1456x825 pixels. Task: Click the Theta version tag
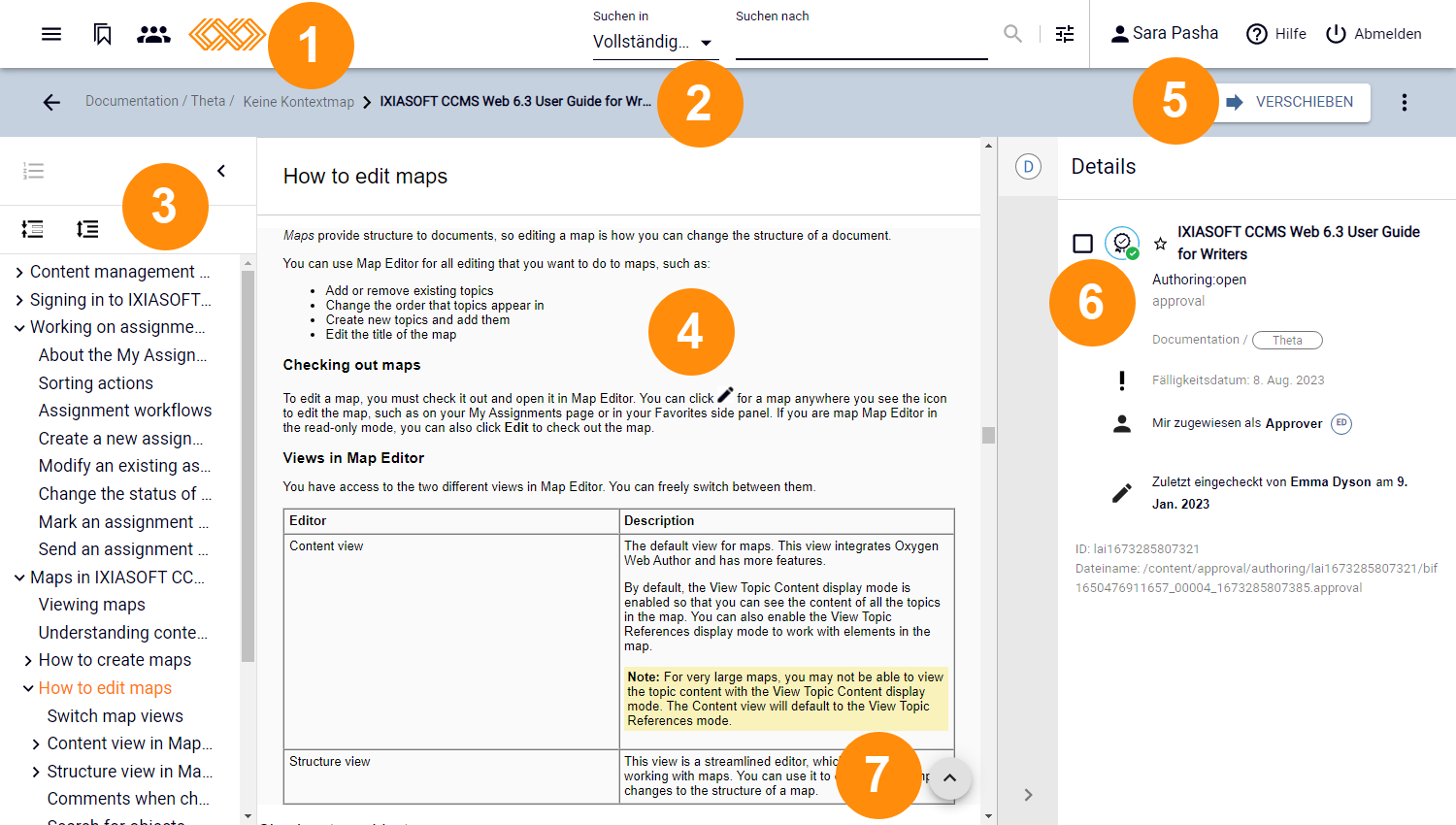[1287, 340]
